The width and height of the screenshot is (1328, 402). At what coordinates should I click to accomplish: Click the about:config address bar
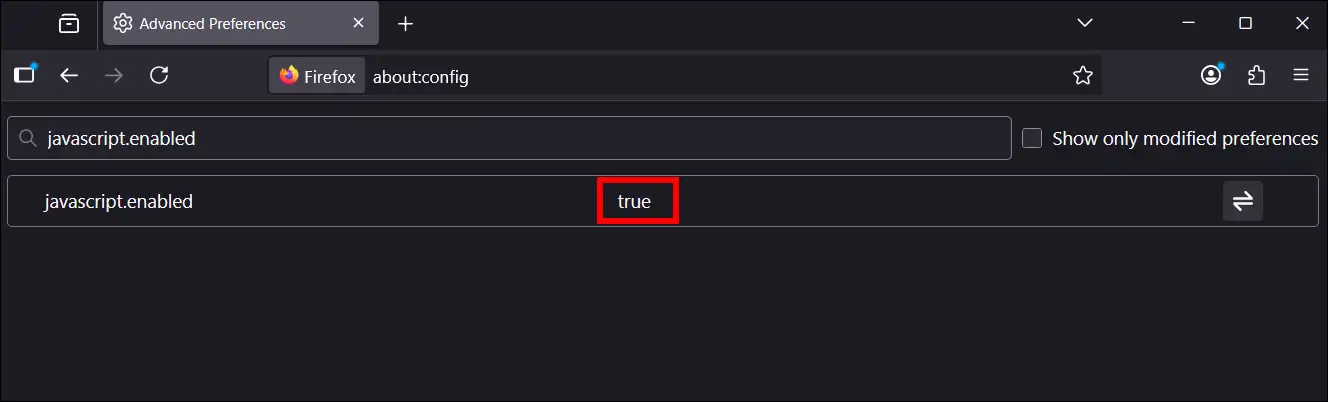pyautogui.click(x=700, y=76)
